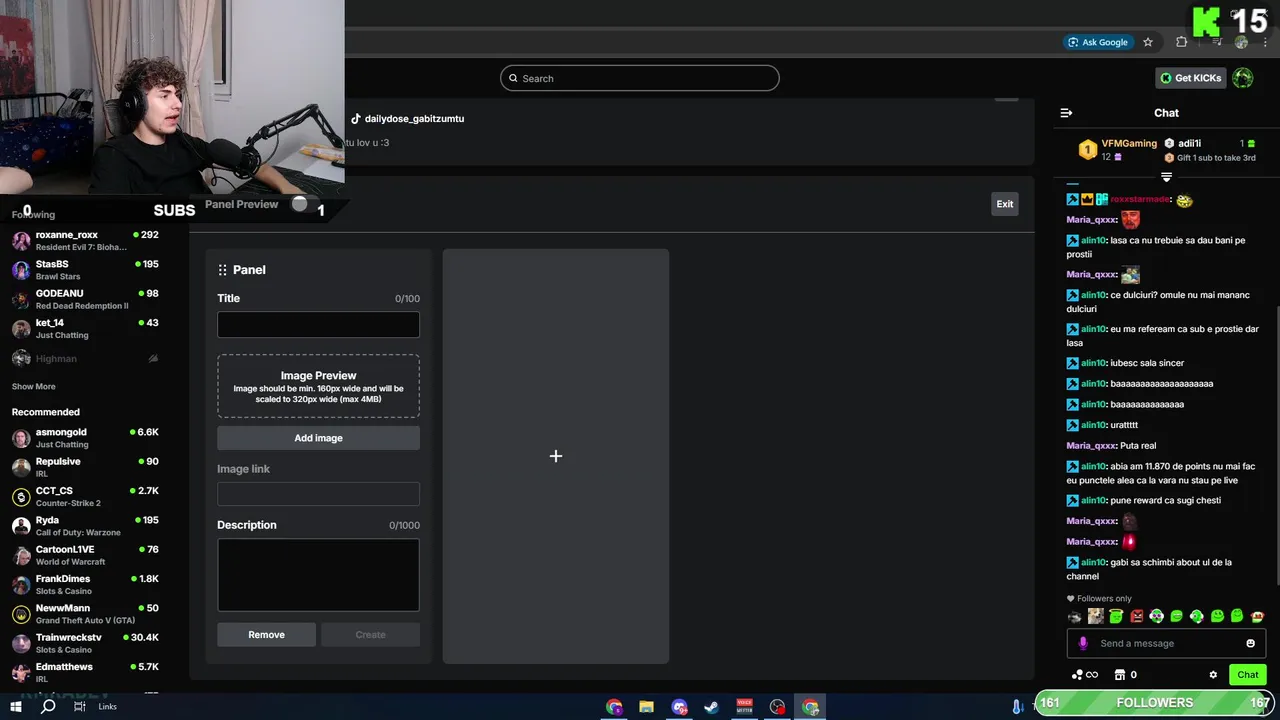This screenshot has height=720, width=1280.
Task: Open Task View in the taskbar
Action: tap(79, 707)
